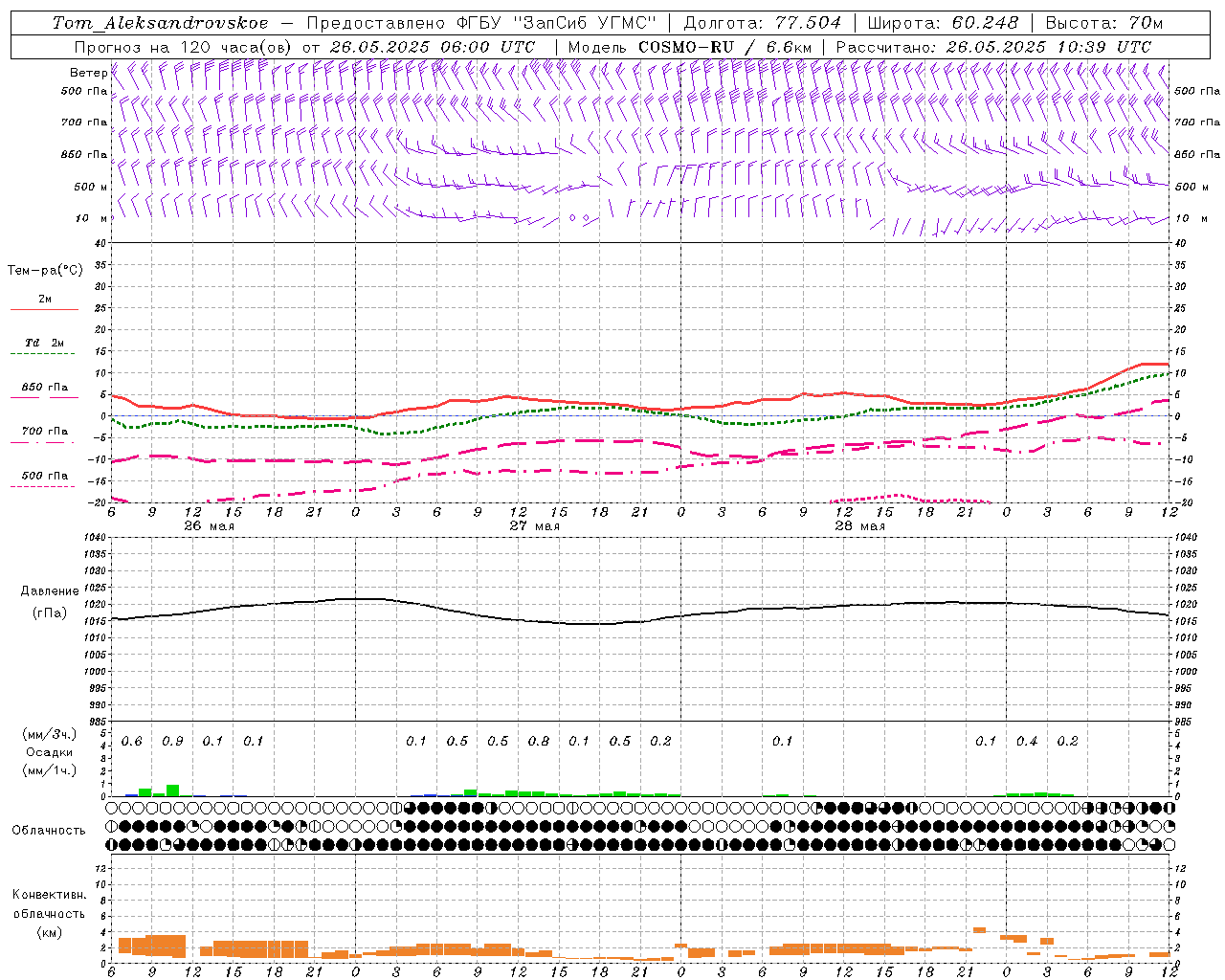The image size is (1225, 980).
Task: Click the 'Прогноз на 120 часа(ов)' forecast header
Action: coord(185,47)
